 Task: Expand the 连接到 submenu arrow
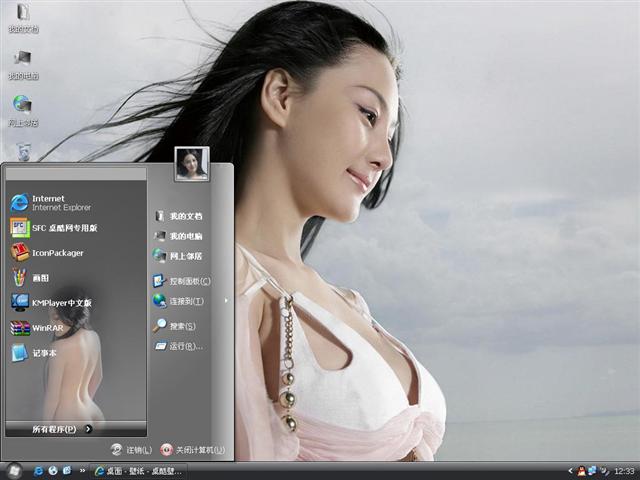(x=226, y=301)
